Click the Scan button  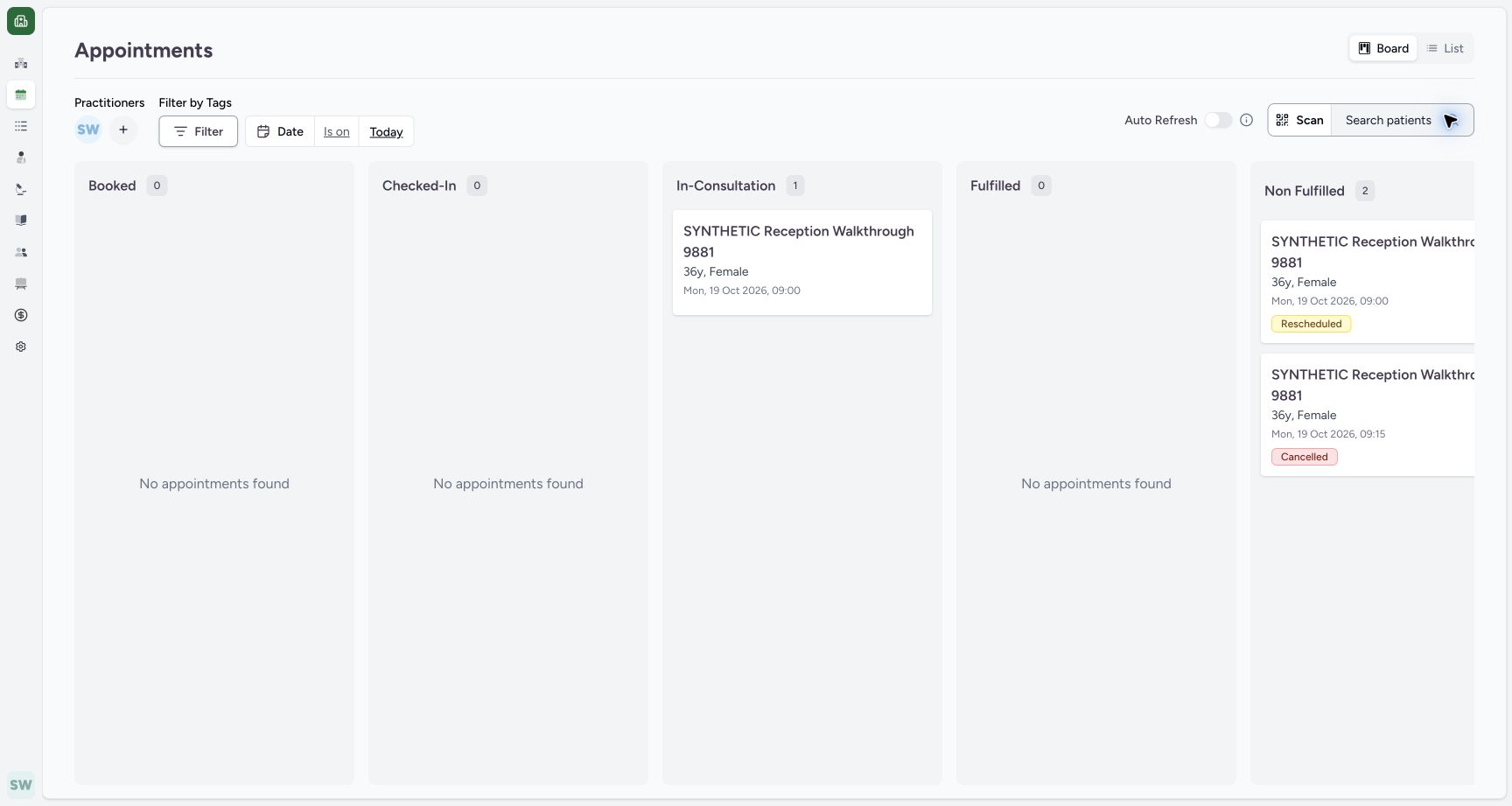[x=1299, y=120]
